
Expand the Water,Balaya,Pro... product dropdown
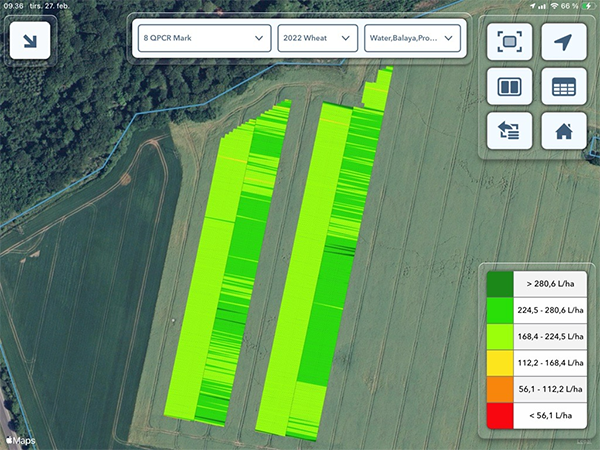(x=412, y=38)
